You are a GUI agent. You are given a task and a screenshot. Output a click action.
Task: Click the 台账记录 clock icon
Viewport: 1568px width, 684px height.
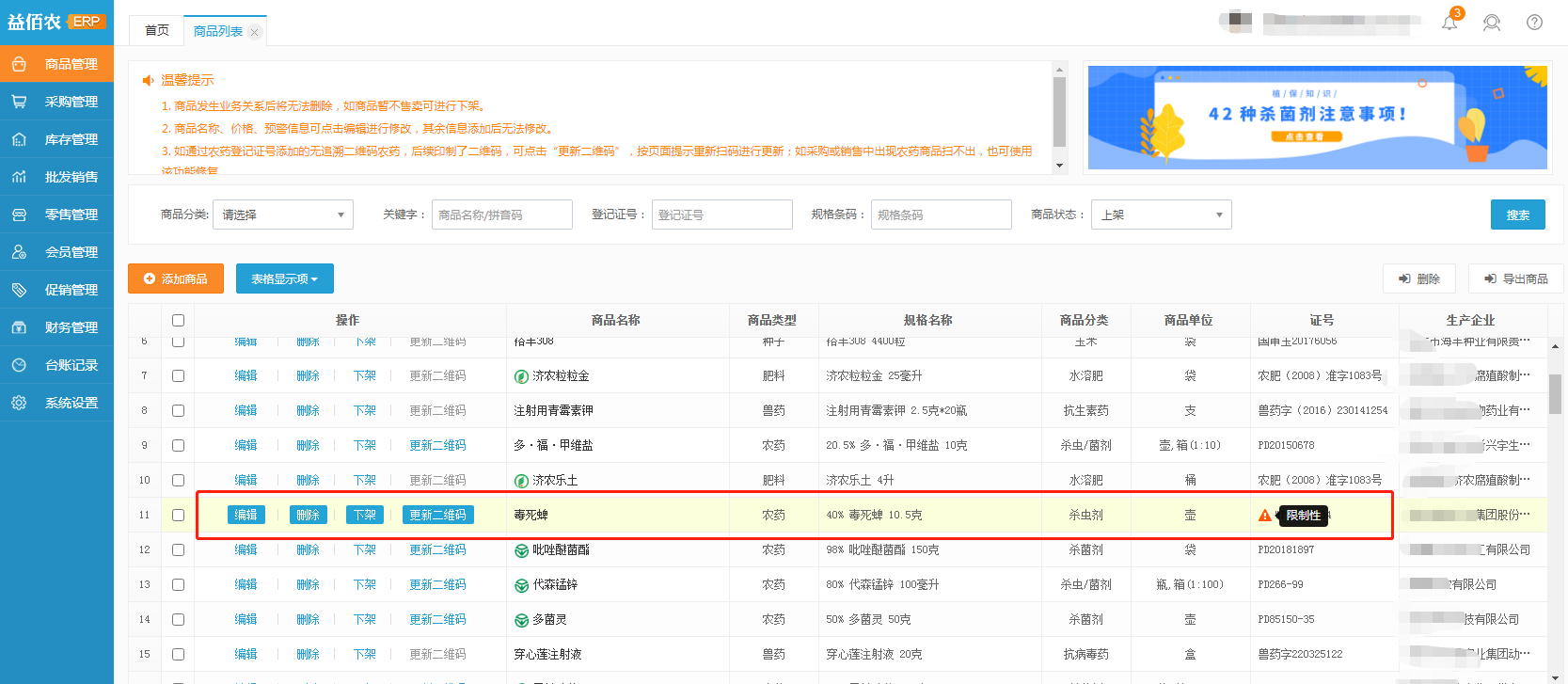tap(19, 365)
